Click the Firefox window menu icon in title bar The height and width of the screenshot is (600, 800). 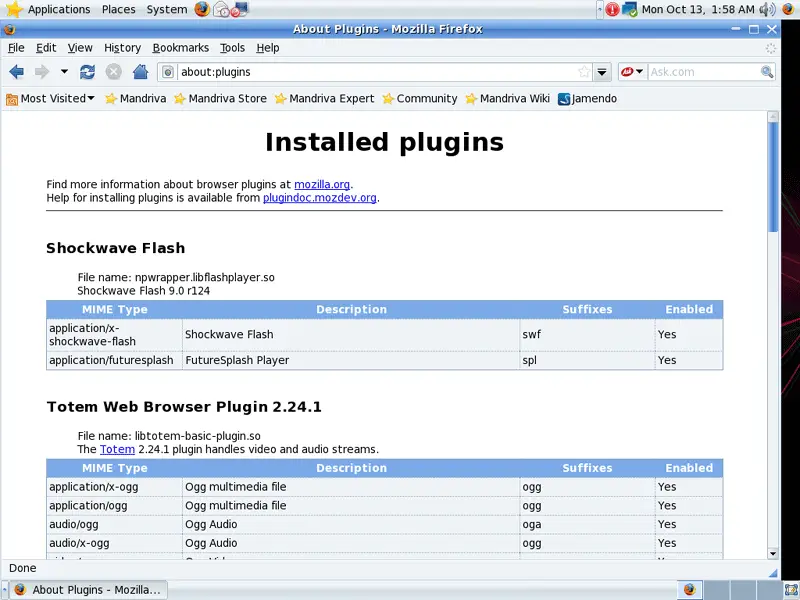tap(9, 29)
